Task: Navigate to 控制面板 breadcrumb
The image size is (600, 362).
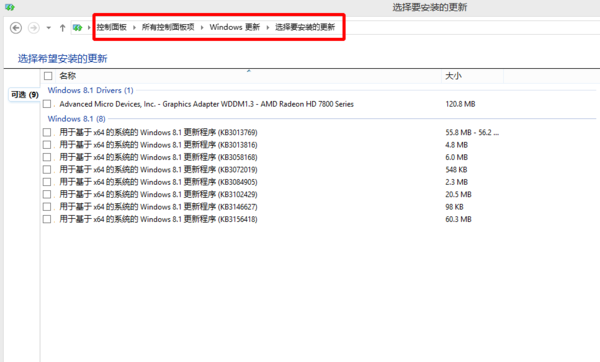Action: tap(112, 27)
